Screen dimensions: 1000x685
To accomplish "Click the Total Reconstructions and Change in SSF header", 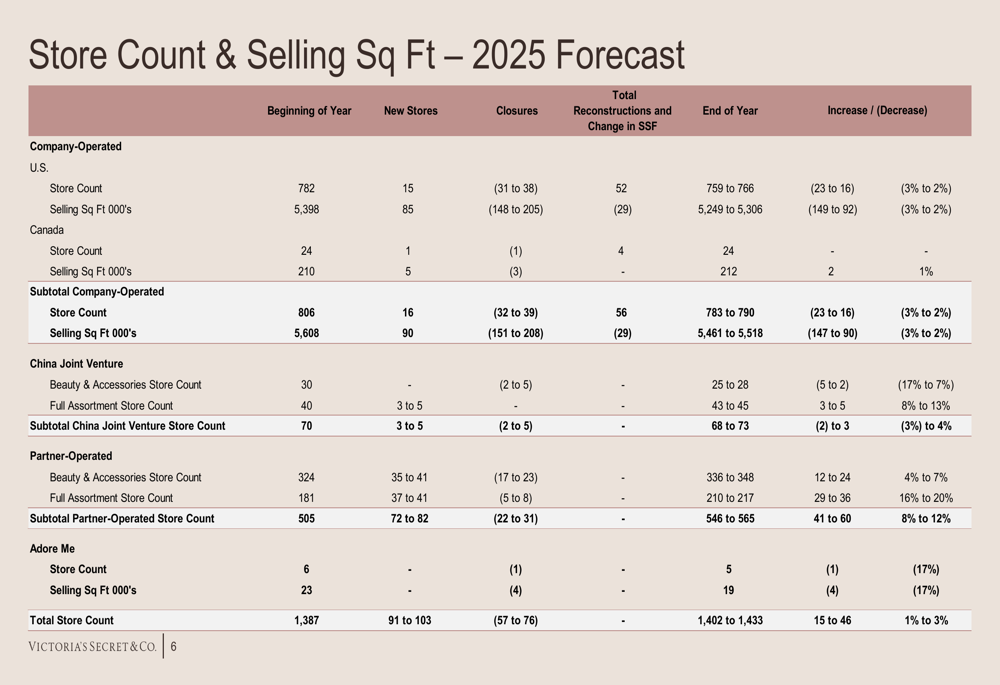I will pos(622,111).
